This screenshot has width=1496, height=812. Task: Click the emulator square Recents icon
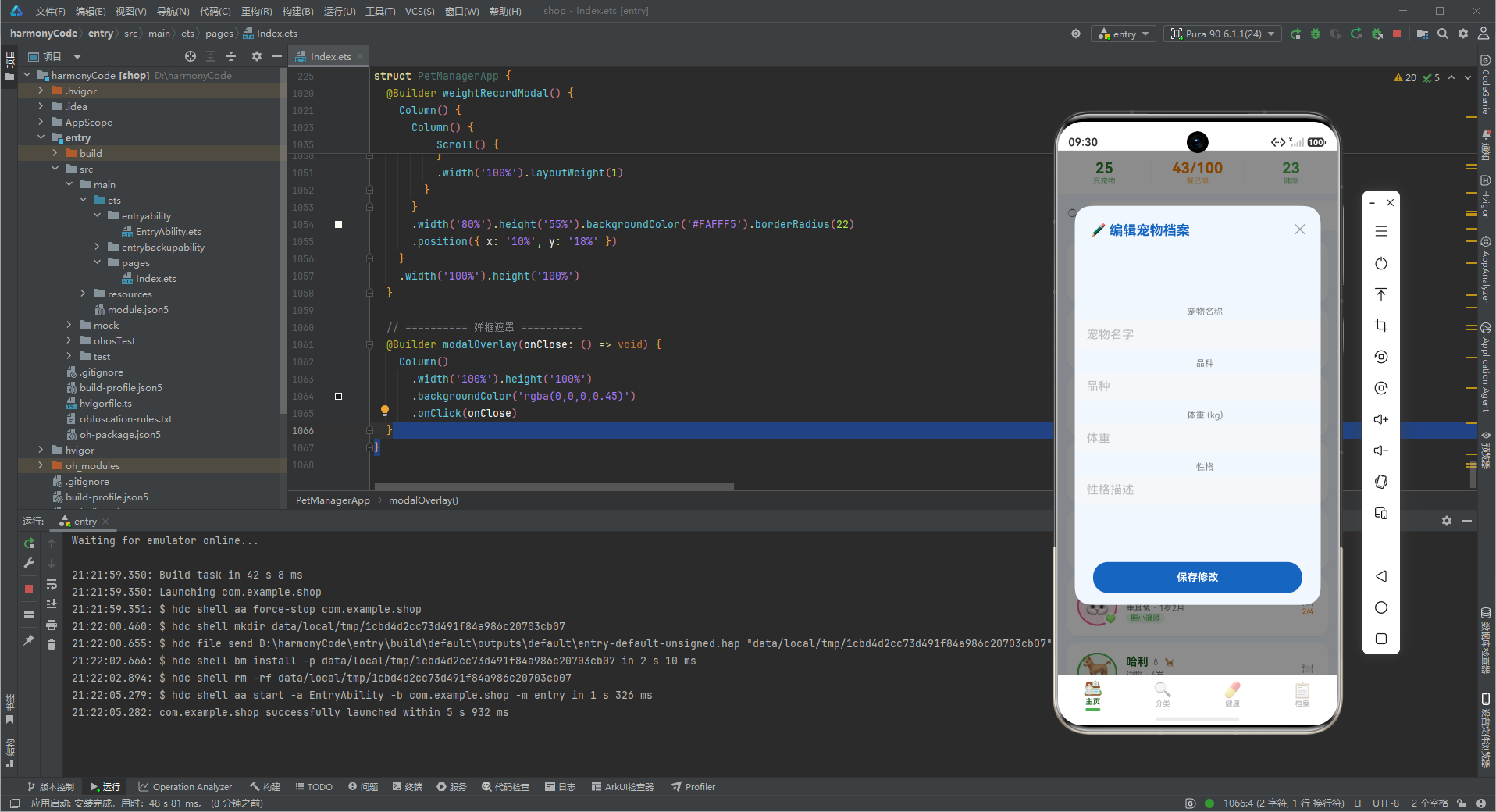click(x=1380, y=639)
